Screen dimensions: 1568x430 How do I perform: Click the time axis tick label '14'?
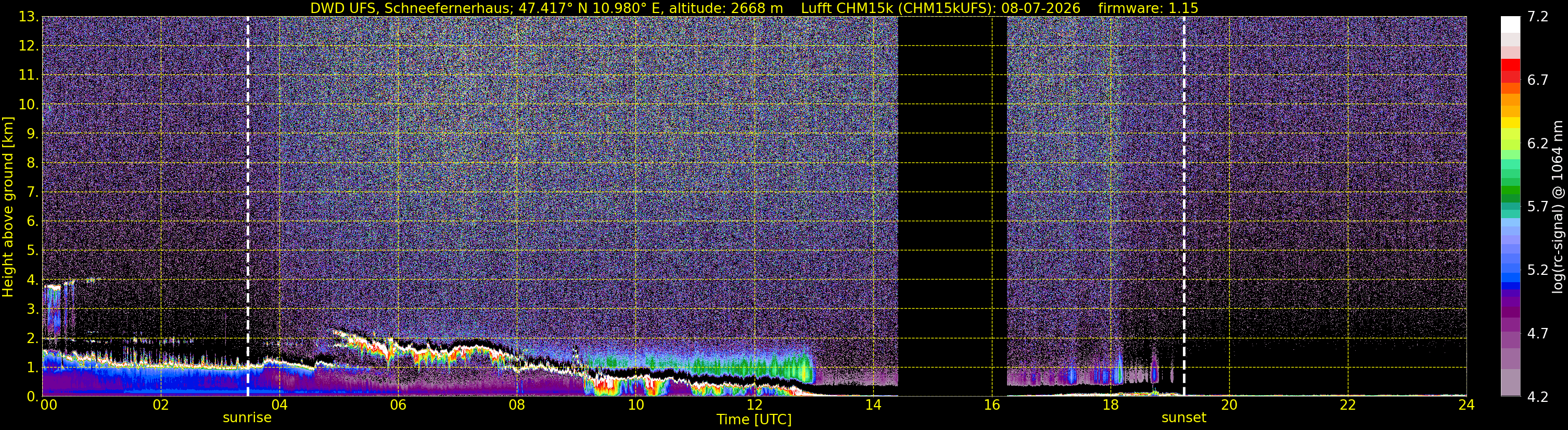[x=873, y=405]
